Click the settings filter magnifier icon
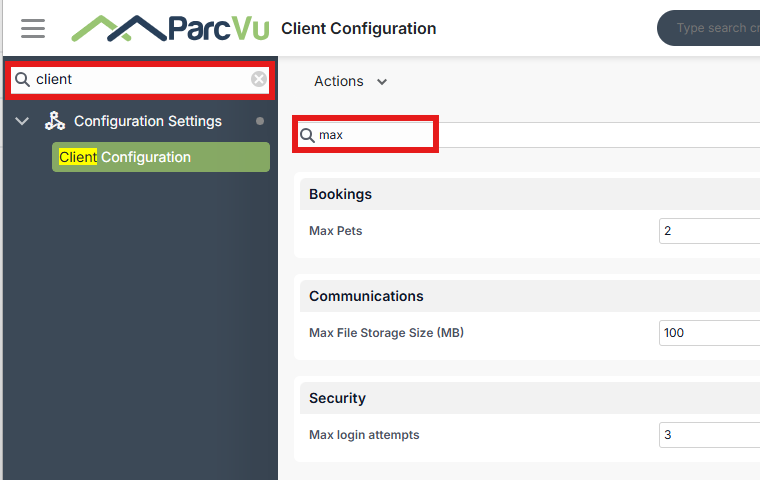 pyautogui.click(x=307, y=135)
